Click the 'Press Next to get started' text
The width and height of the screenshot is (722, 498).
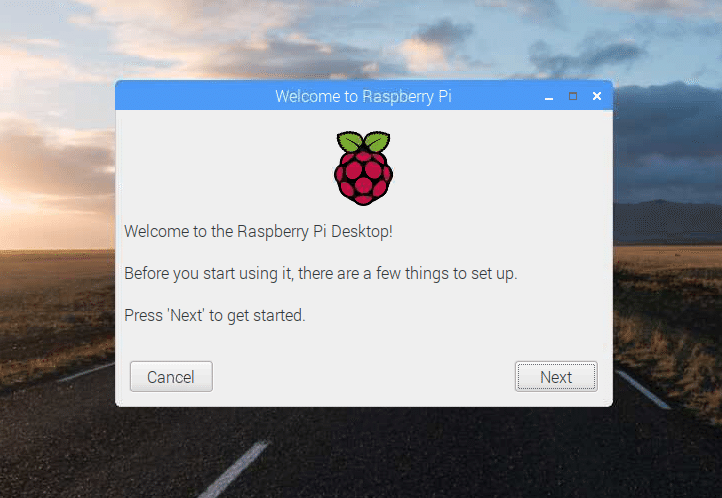click(x=215, y=316)
